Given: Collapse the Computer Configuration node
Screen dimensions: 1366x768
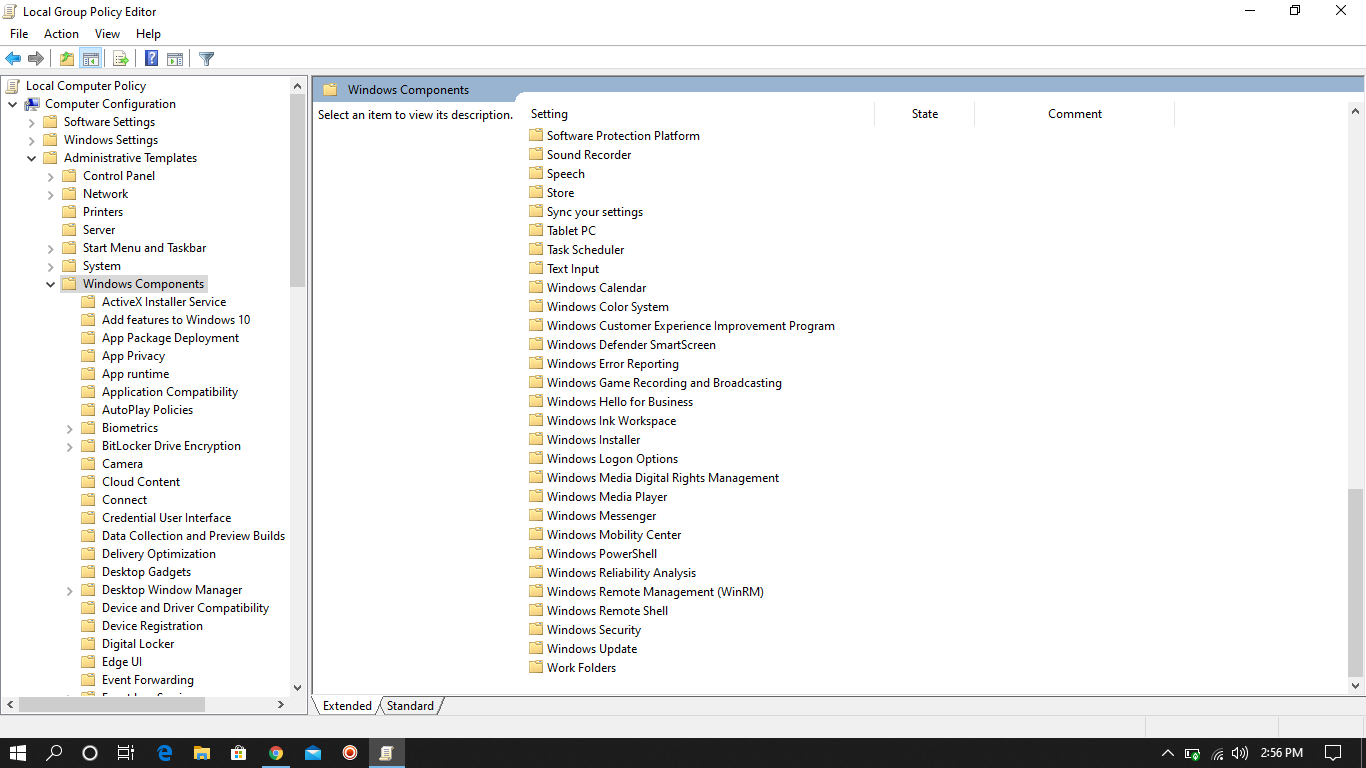Looking at the screenshot, I should point(12,104).
